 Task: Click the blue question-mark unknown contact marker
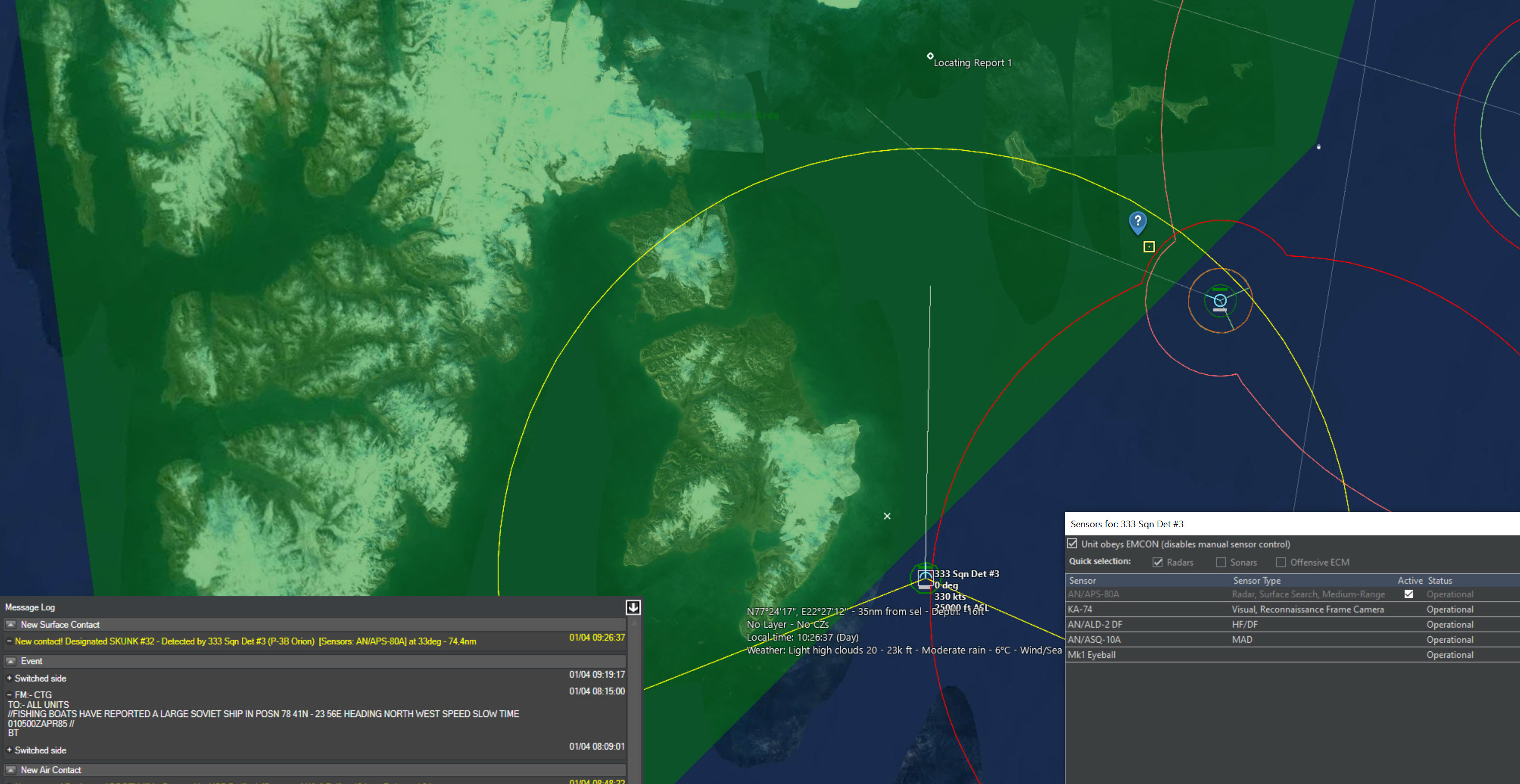[x=1137, y=222]
